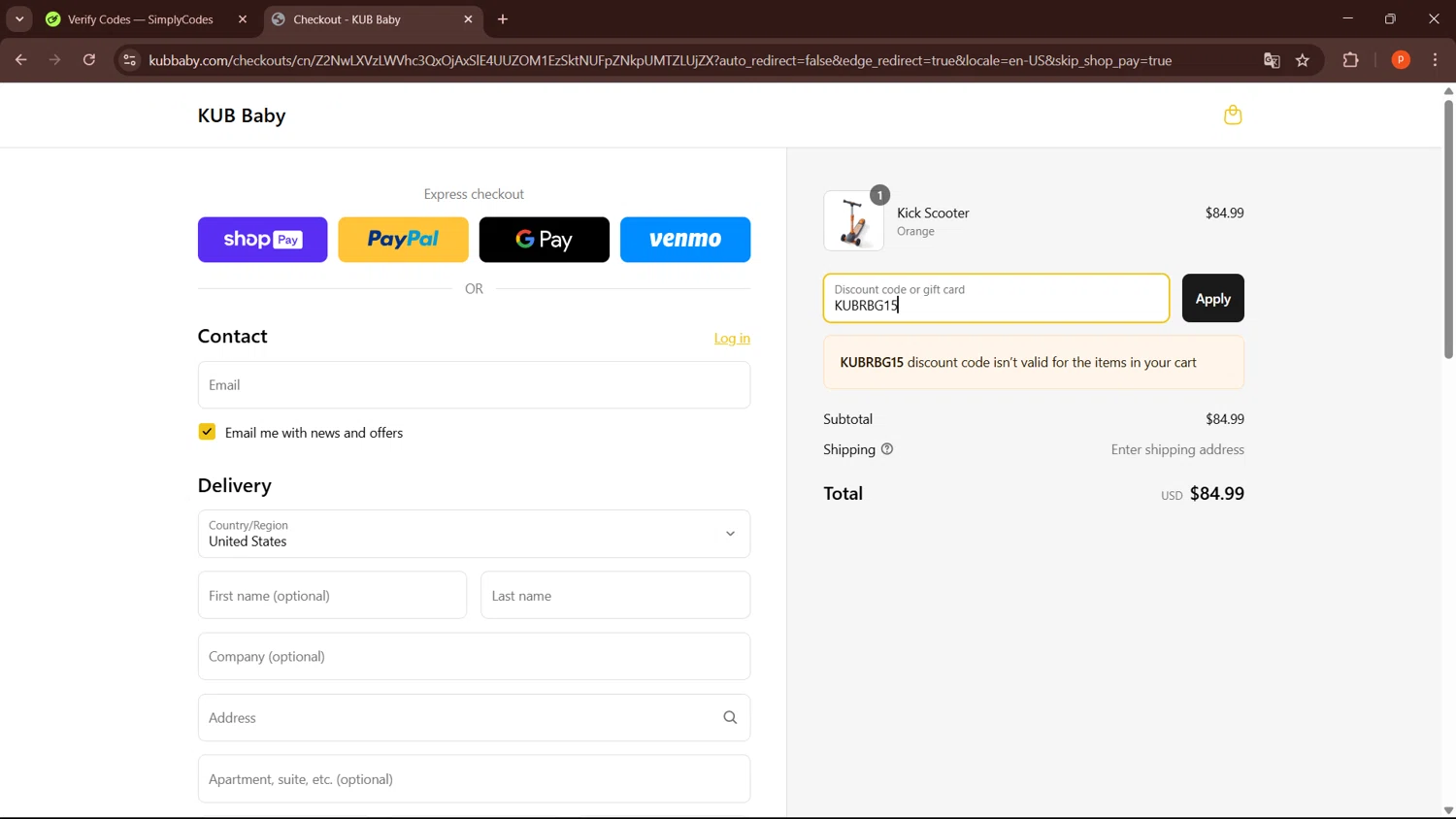Click the First name (optional) field
Screen dimensions: 1456x819
[x=332, y=595]
